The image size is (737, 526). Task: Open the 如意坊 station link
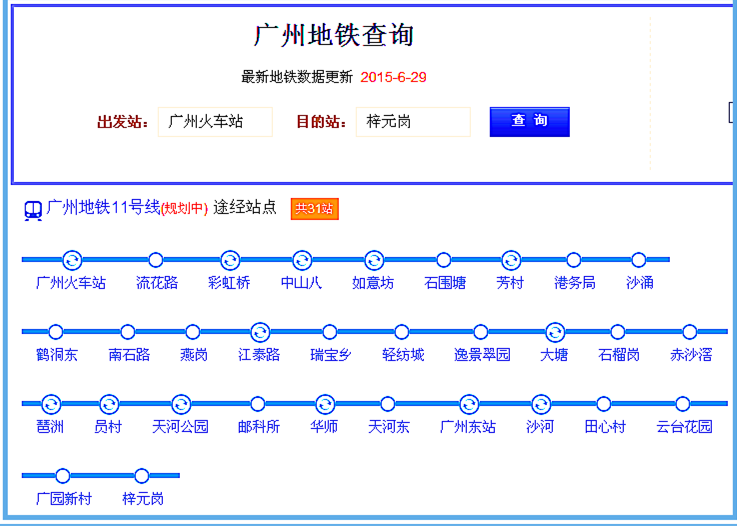tap(373, 283)
